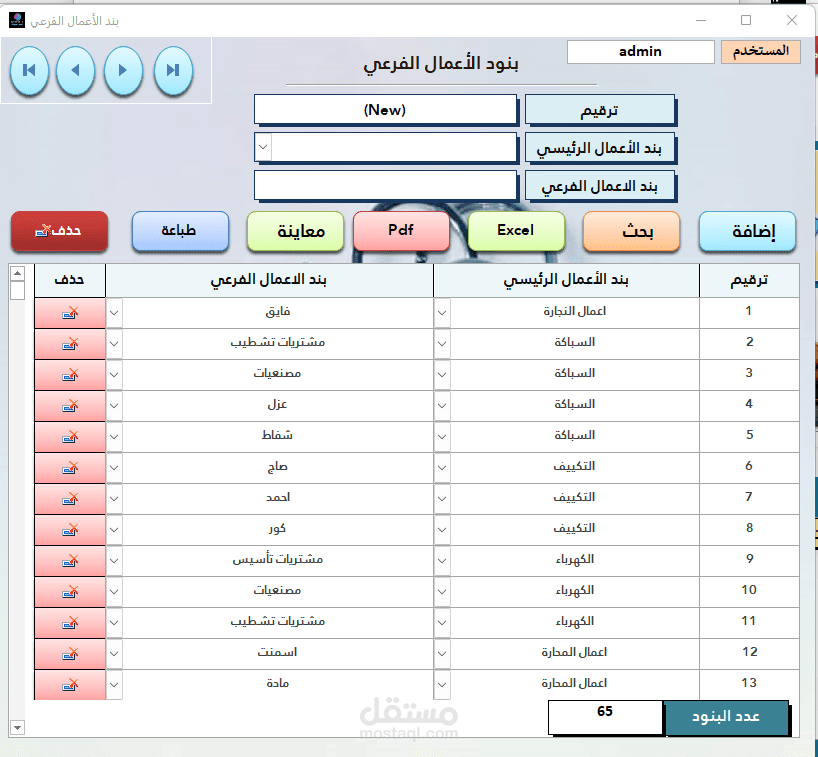
Task: Delete row 8 (كور) via its delete icon
Action: (70, 530)
